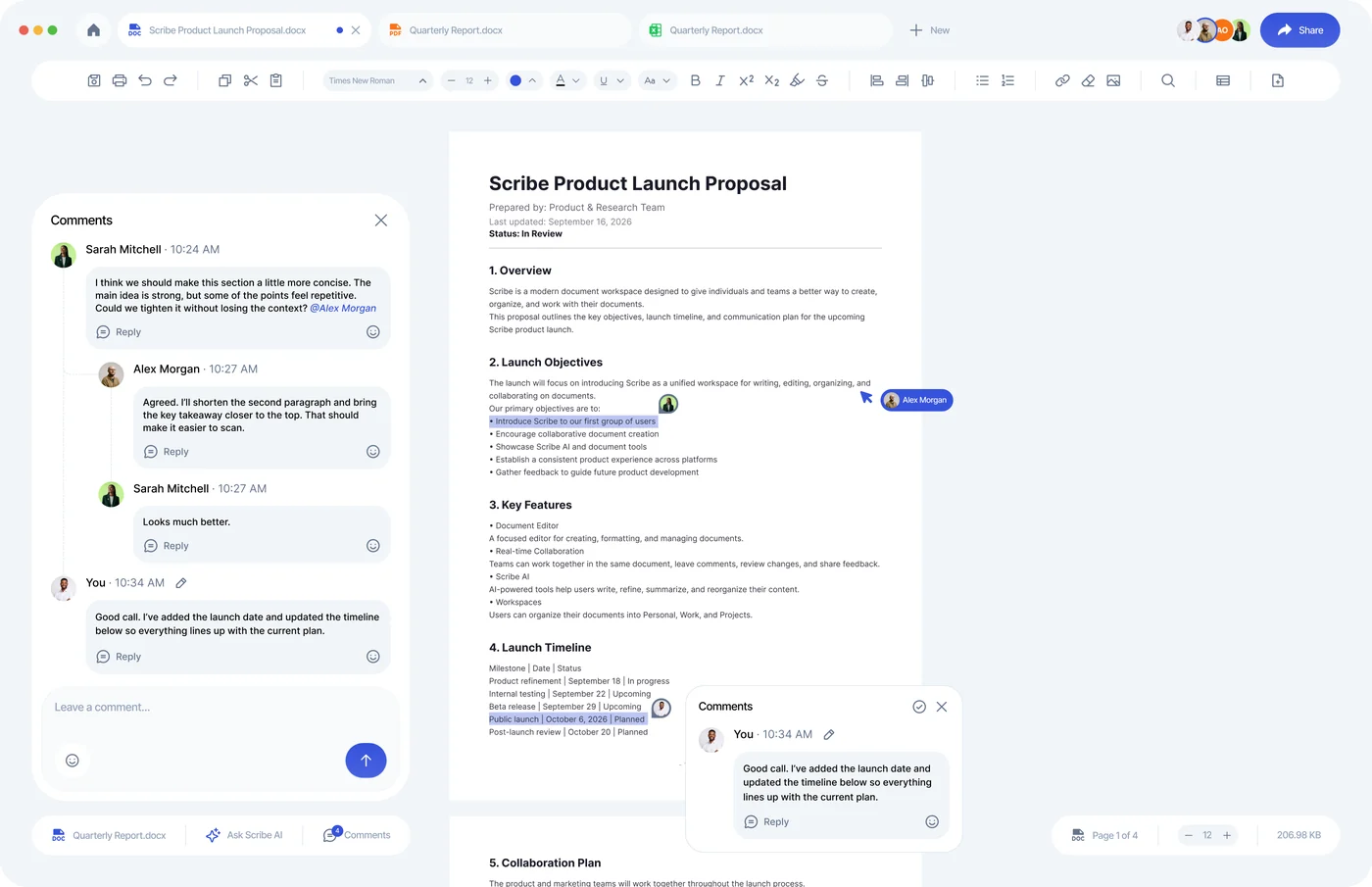The image size is (1372, 887).
Task: Insert an image from the toolbar
Action: tap(1113, 80)
